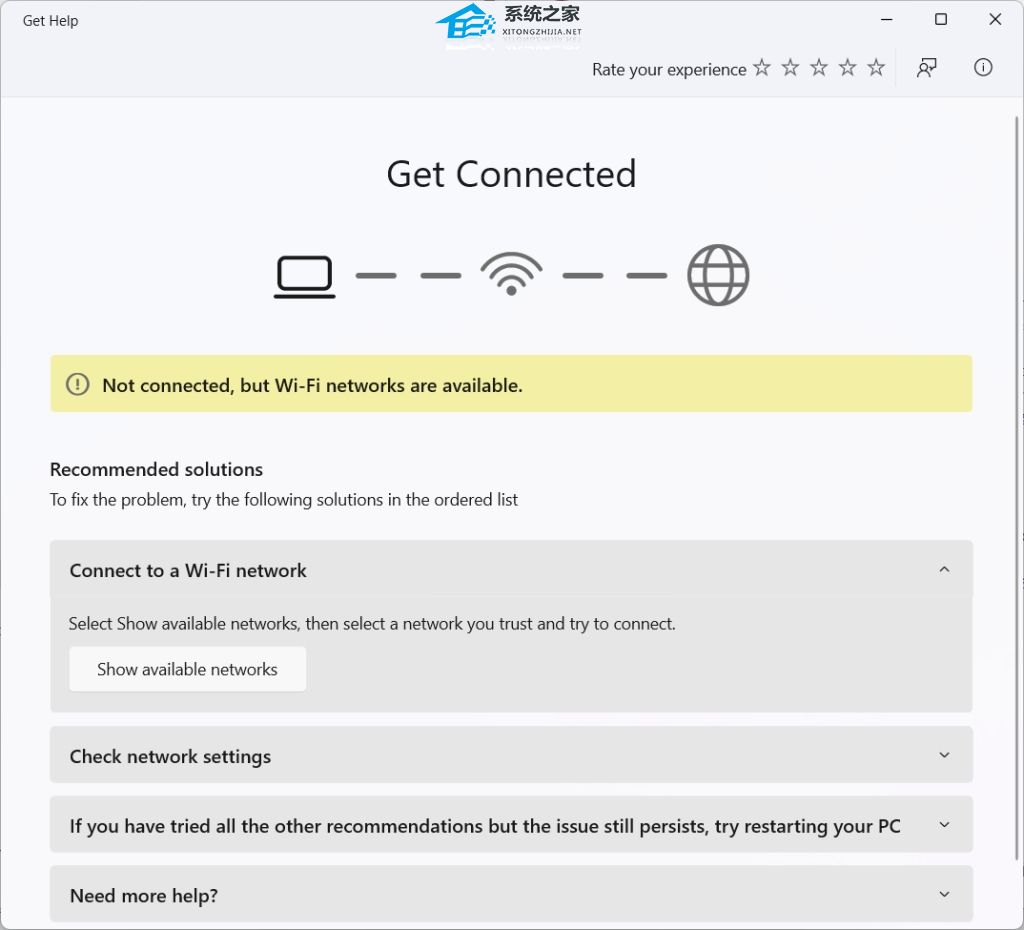Image resolution: width=1024 pixels, height=930 pixels.
Task: Expand the Need more help section
Action: (x=944, y=895)
